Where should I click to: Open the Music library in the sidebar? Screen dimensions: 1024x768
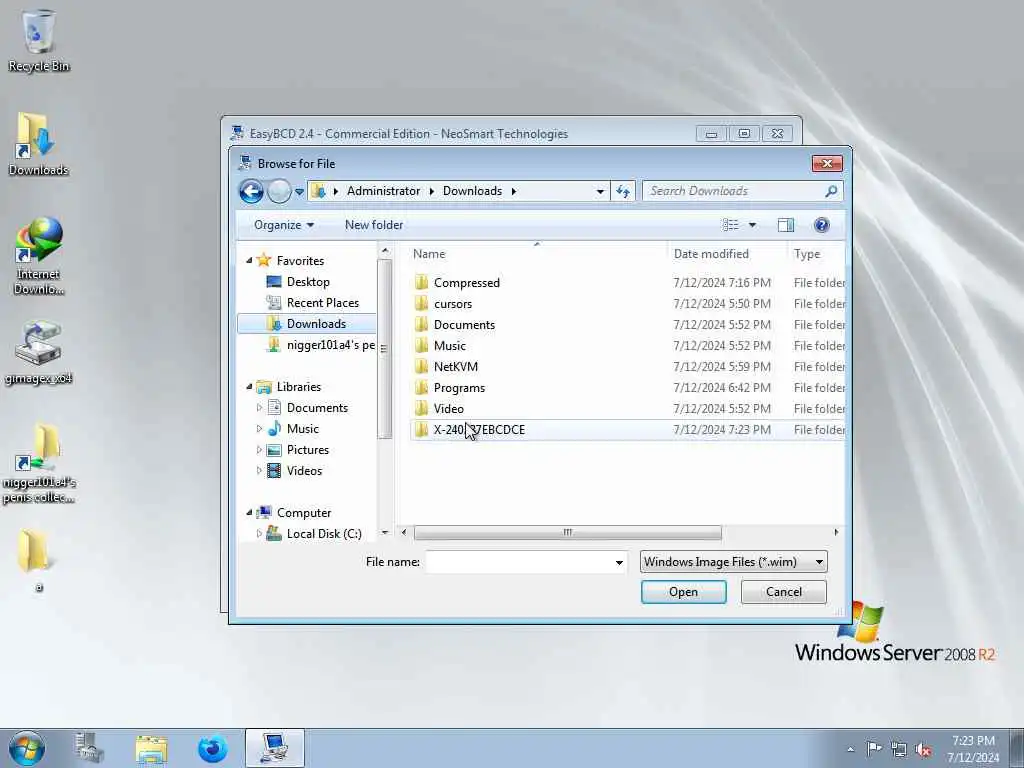(302, 428)
